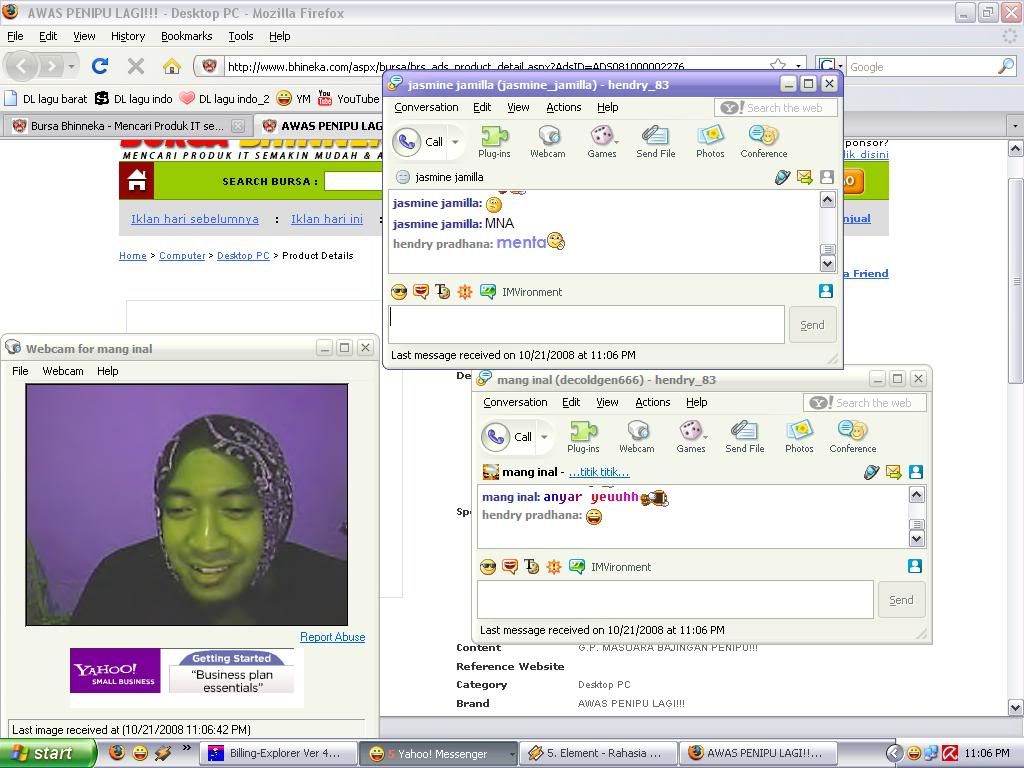
Task: Expand hidden system tray icons
Action: click(x=893, y=753)
